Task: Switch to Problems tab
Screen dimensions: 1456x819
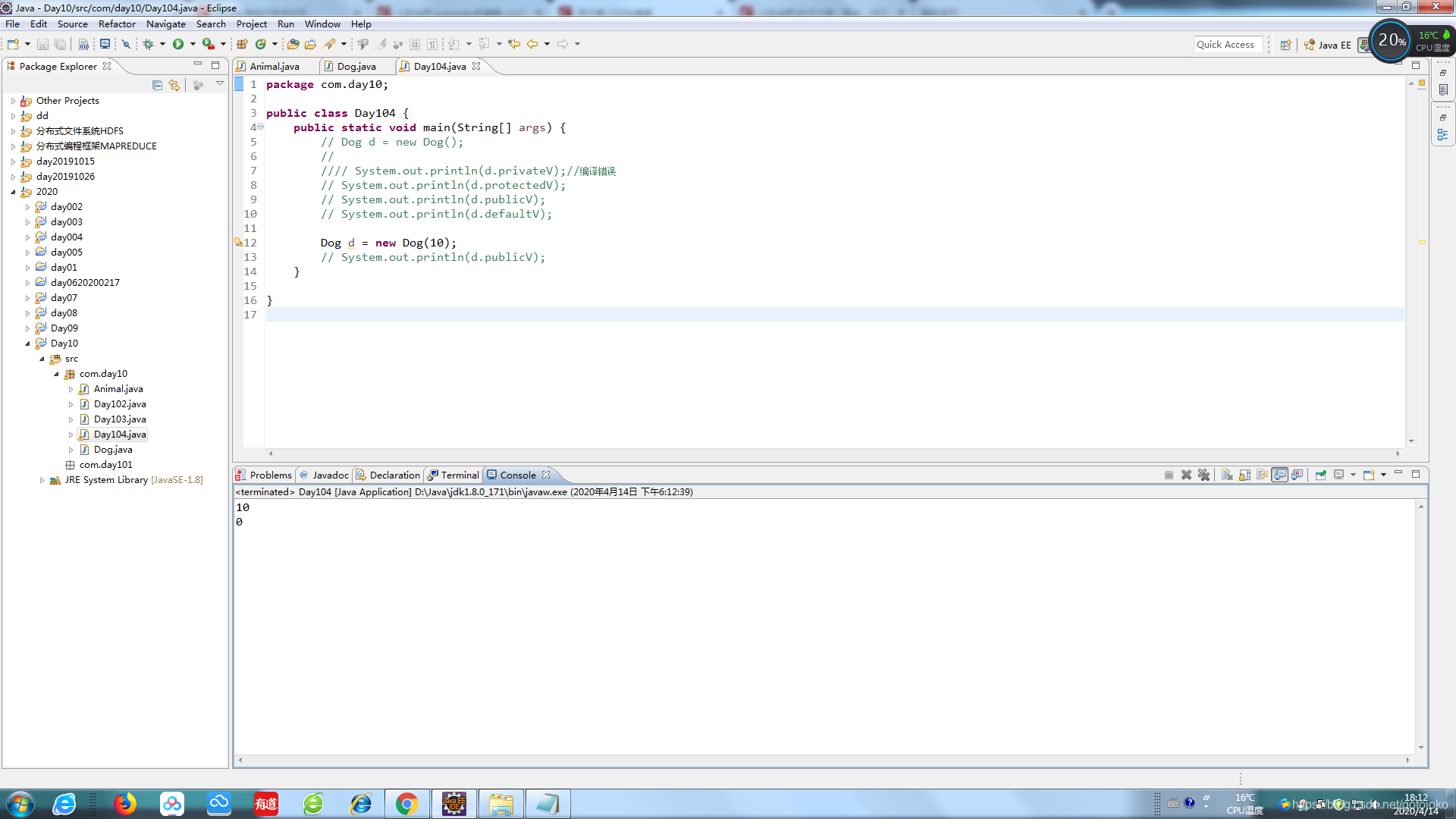Action: 263,475
